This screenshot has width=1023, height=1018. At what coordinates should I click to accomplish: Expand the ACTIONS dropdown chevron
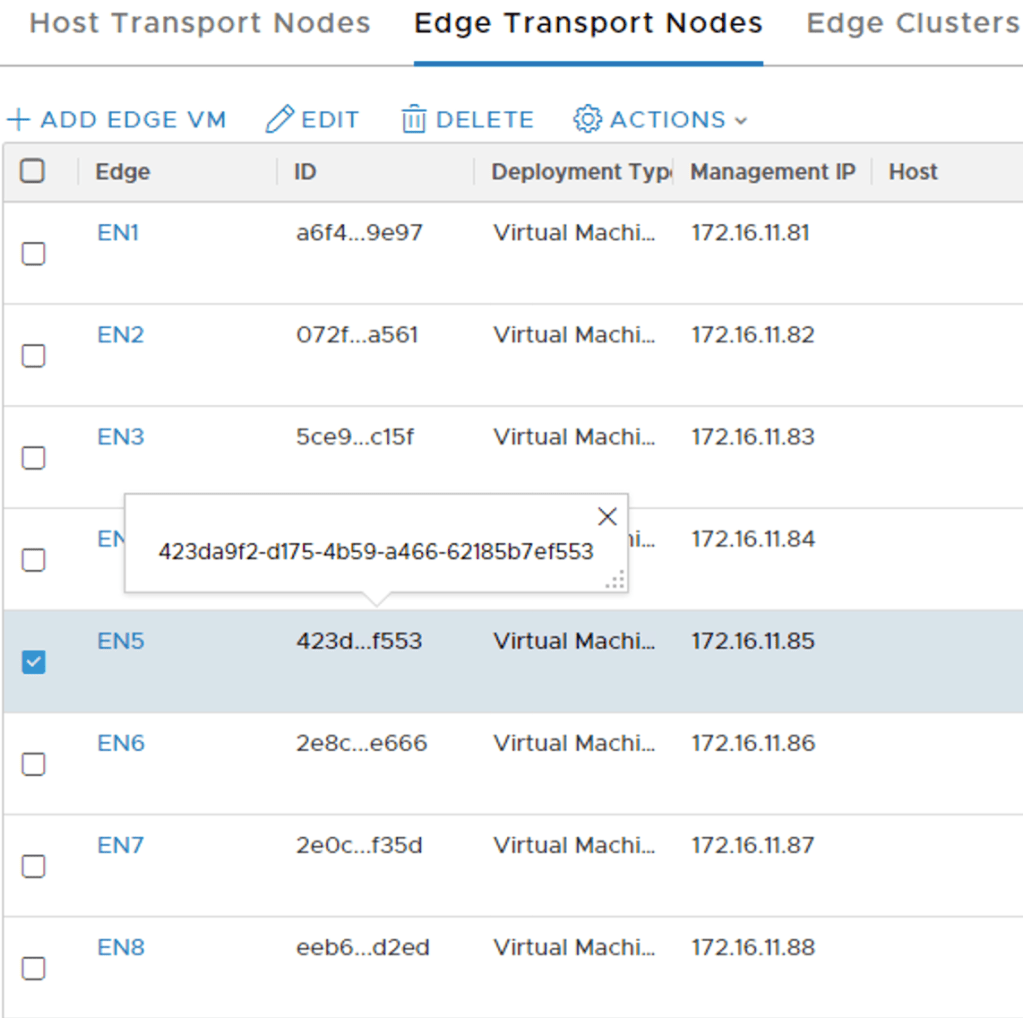coord(741,120)
